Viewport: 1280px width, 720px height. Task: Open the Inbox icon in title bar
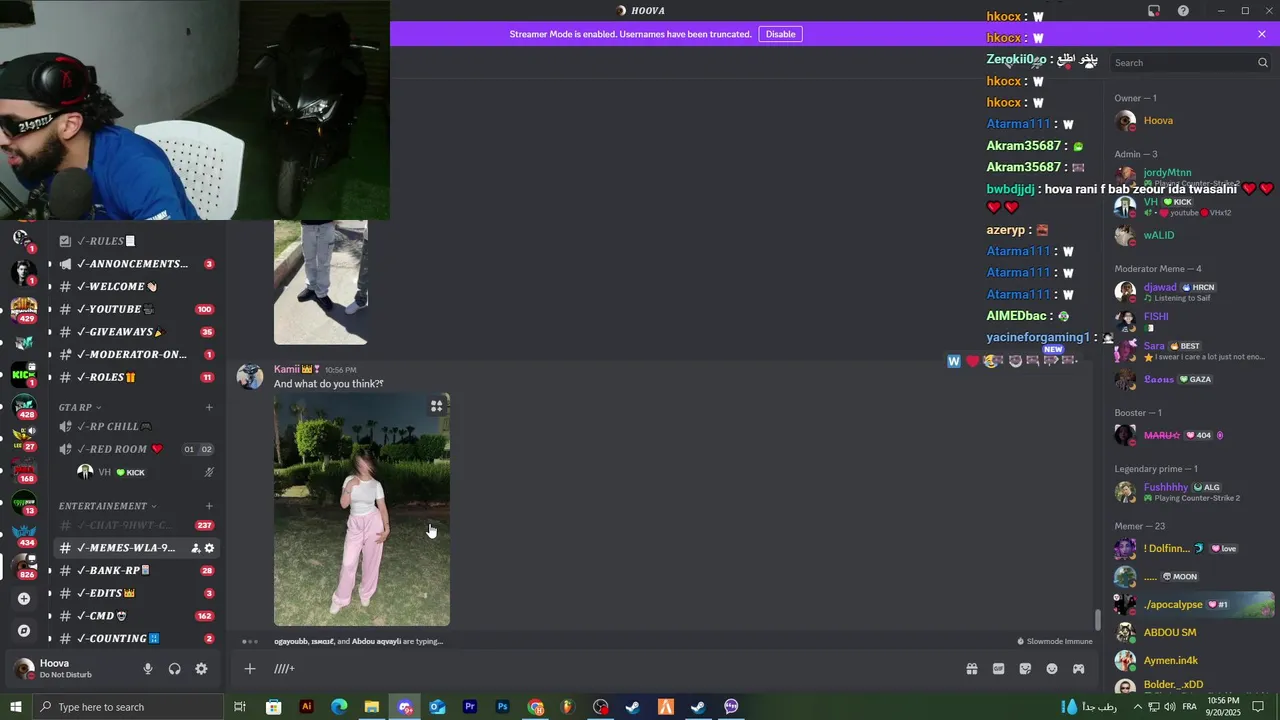click(x=1154, y=11)
